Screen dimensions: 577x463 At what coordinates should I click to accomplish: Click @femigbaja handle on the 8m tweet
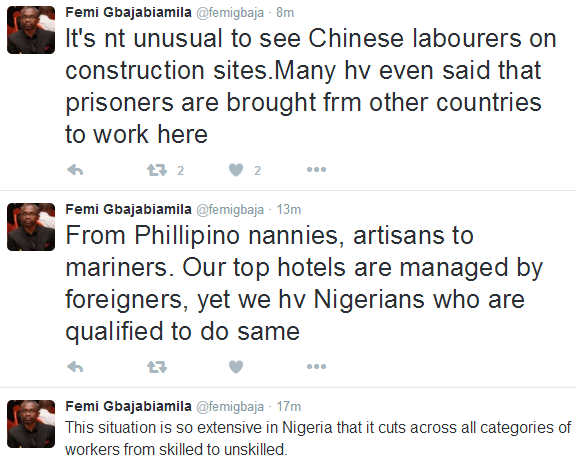(230, 13)
